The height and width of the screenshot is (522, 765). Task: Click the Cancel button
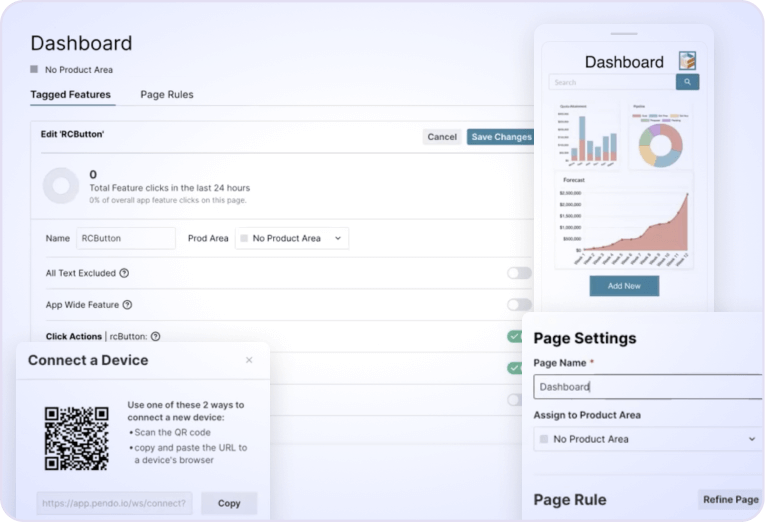(442, 137)
